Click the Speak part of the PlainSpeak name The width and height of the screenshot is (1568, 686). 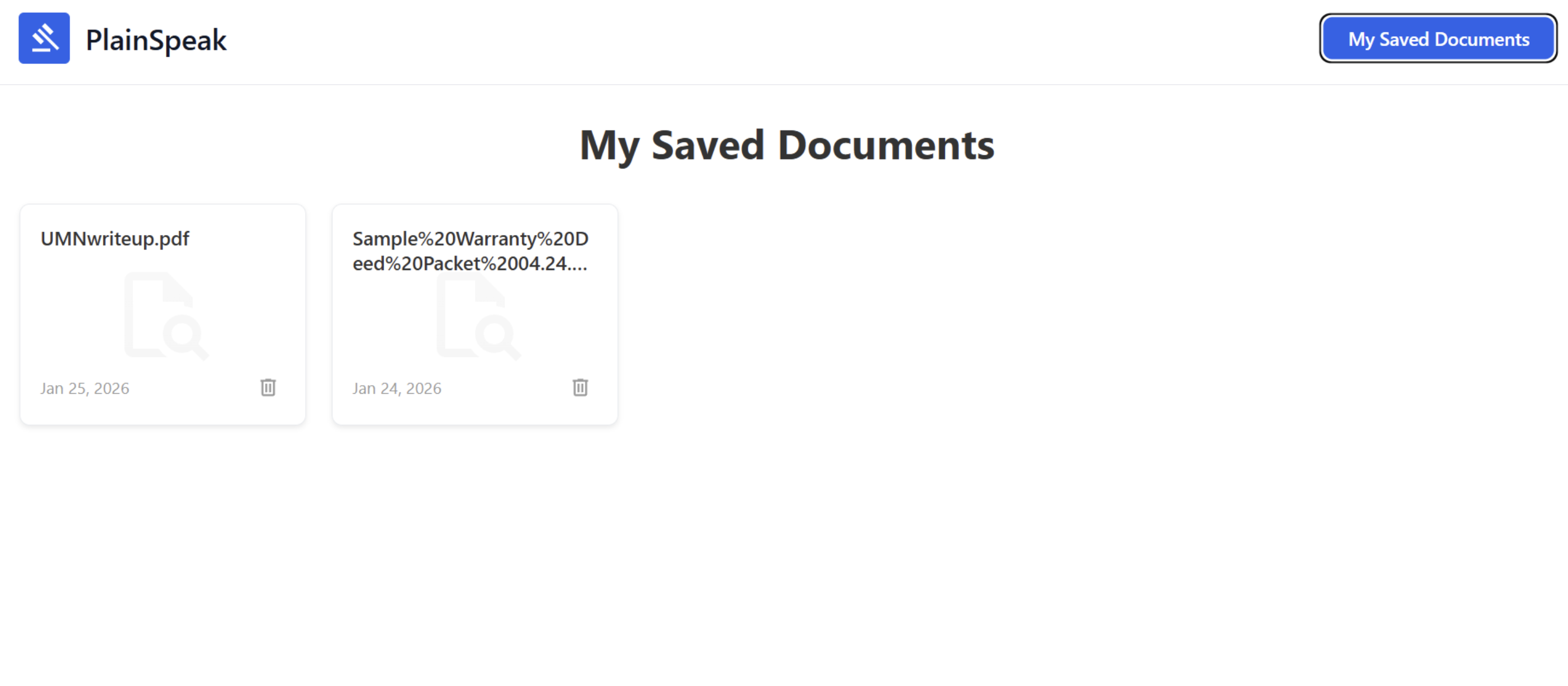tap(188, 41)
